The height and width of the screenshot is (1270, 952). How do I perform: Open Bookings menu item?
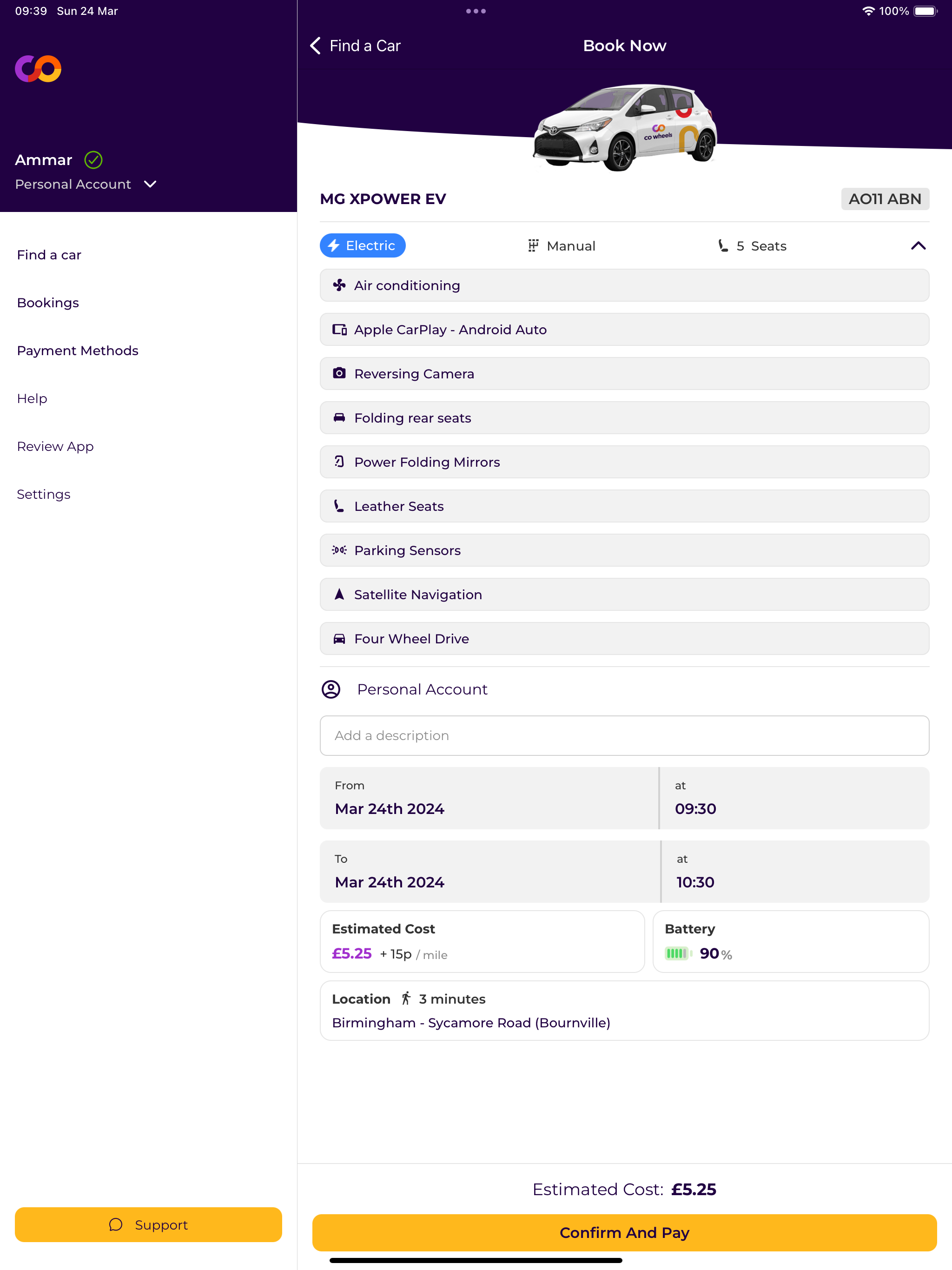[x=48, y=303]
